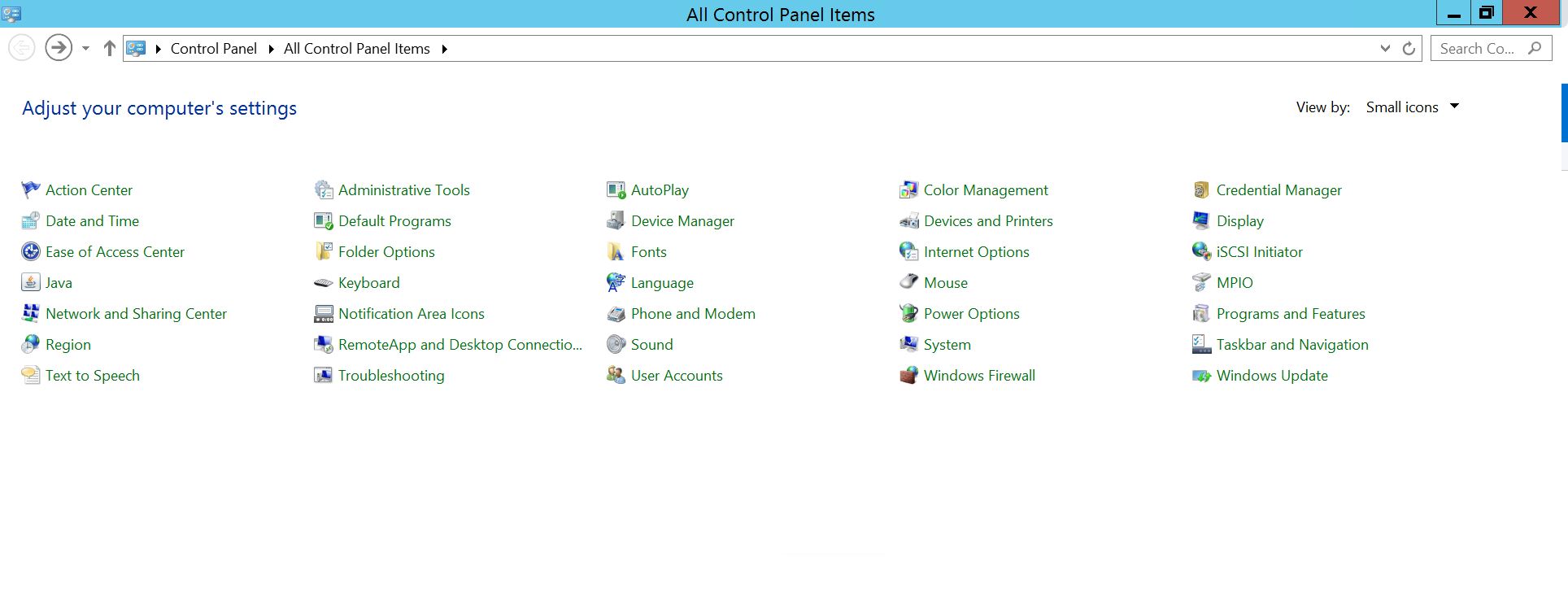Screen dimensions: 1568x601
Task: Open the Color Management icon
Action: pos(909,190)
